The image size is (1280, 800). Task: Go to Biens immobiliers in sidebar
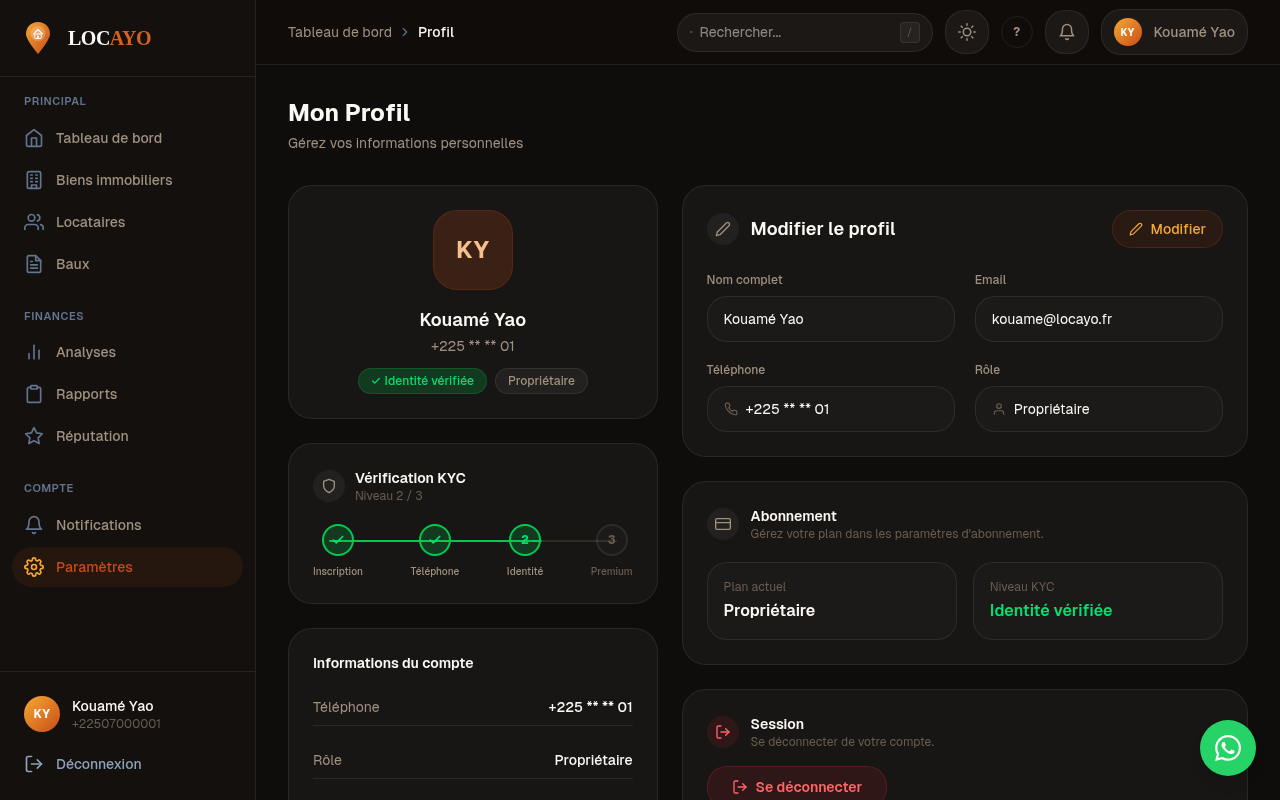tap(114, 180)
